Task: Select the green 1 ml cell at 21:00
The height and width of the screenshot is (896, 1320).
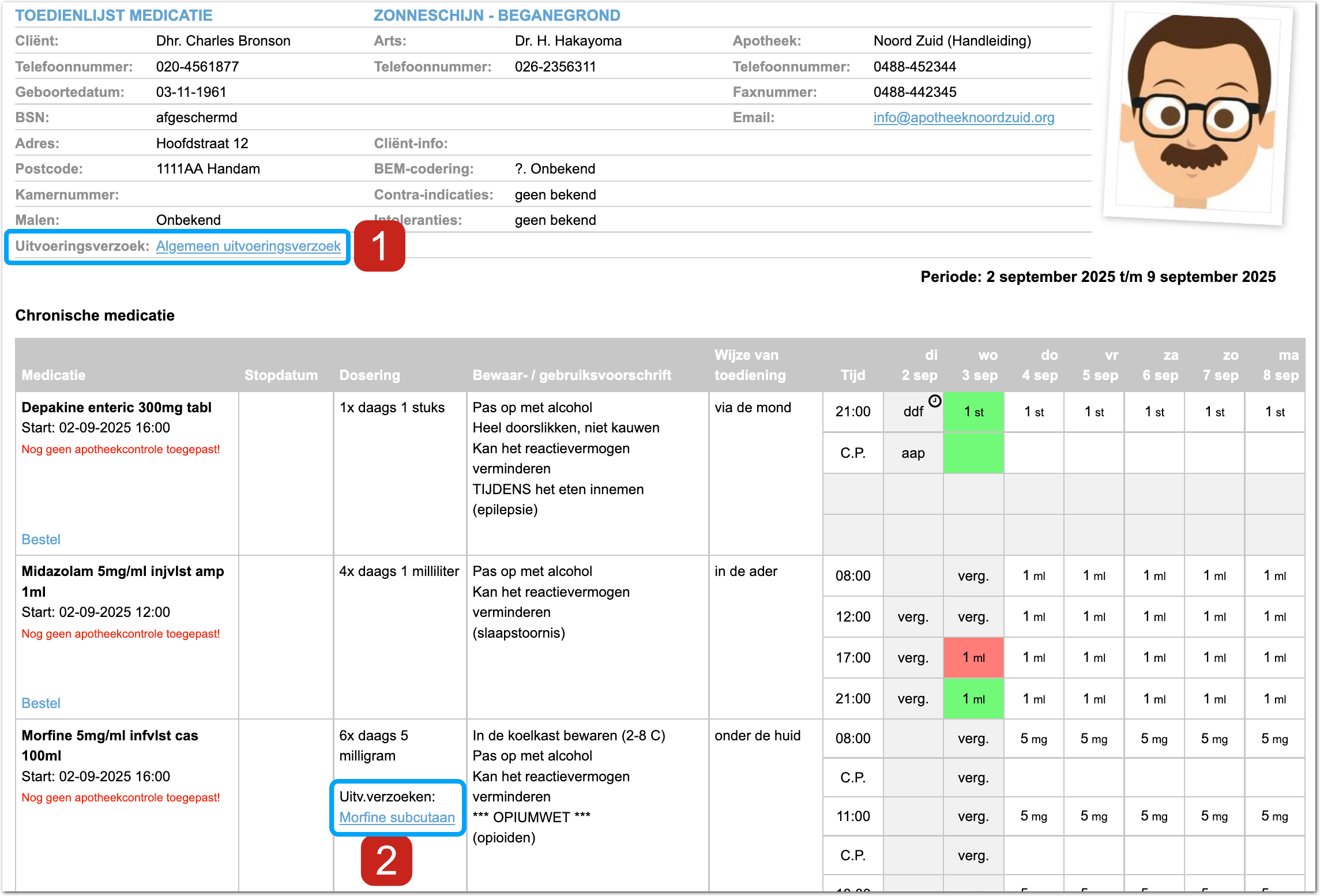Action: (x=973, y=699)
